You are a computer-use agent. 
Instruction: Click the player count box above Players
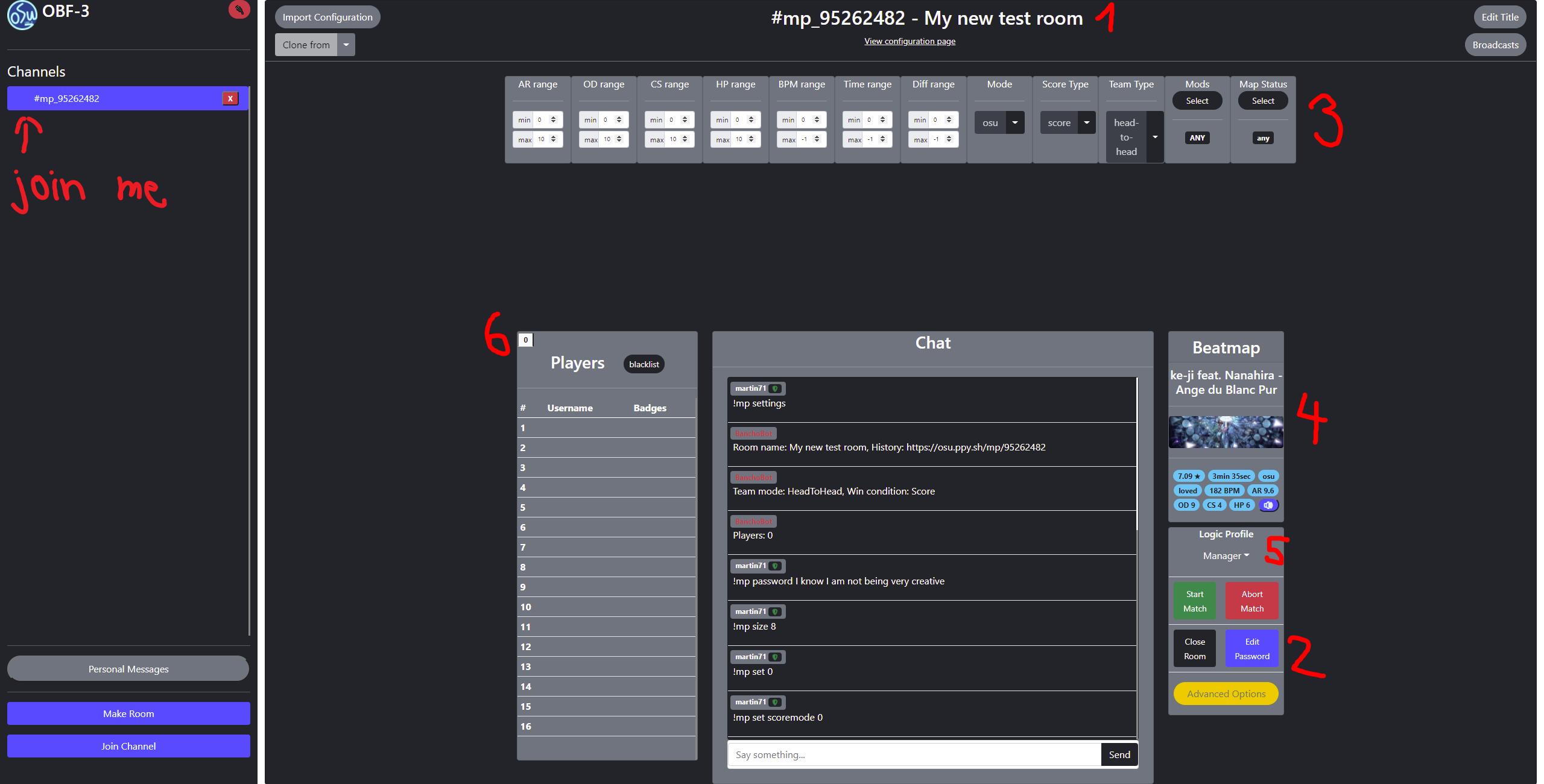click(525, 340)
